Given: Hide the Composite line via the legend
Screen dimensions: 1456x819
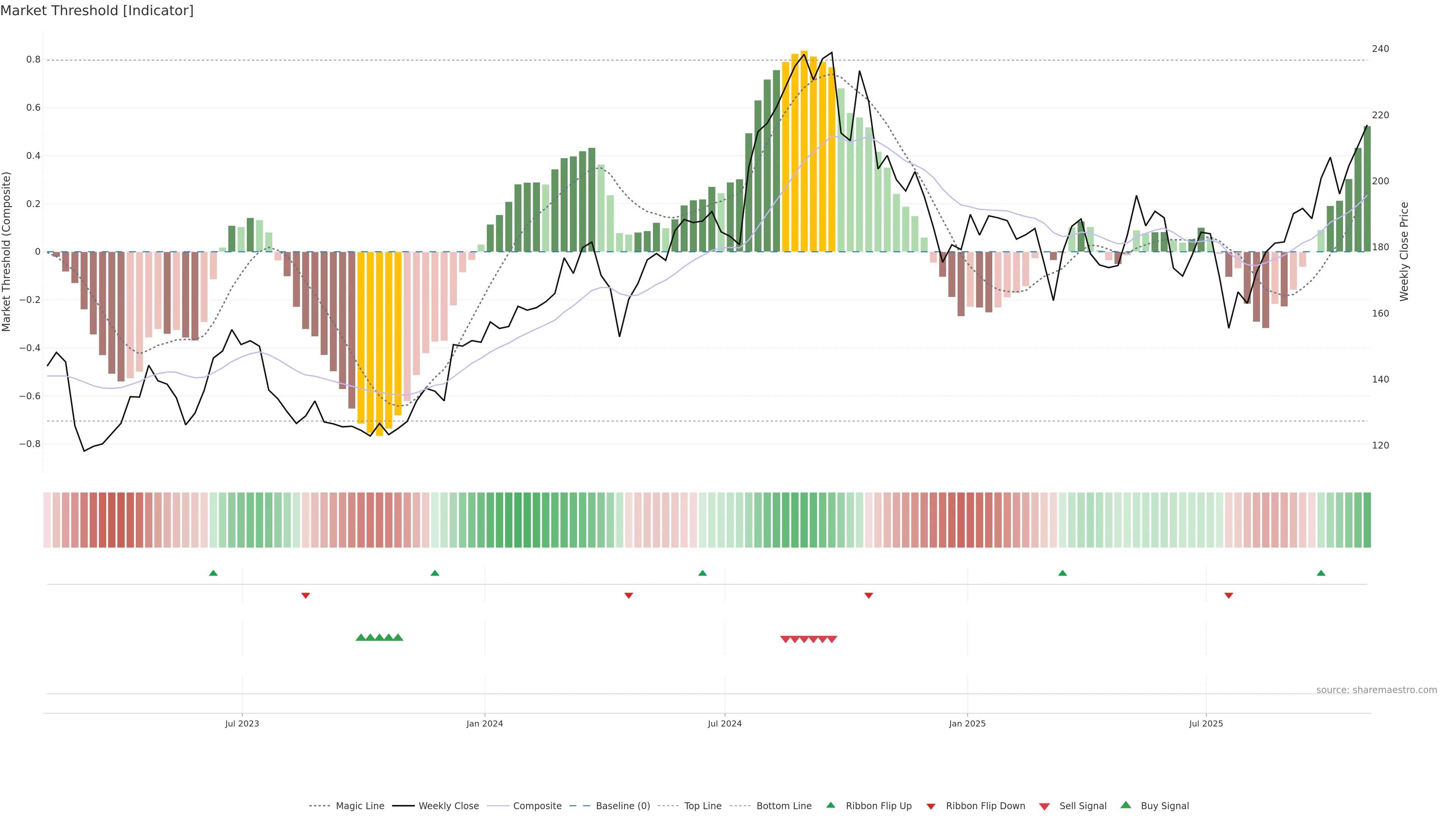Looking at the screenshot, I should [537, 806].
